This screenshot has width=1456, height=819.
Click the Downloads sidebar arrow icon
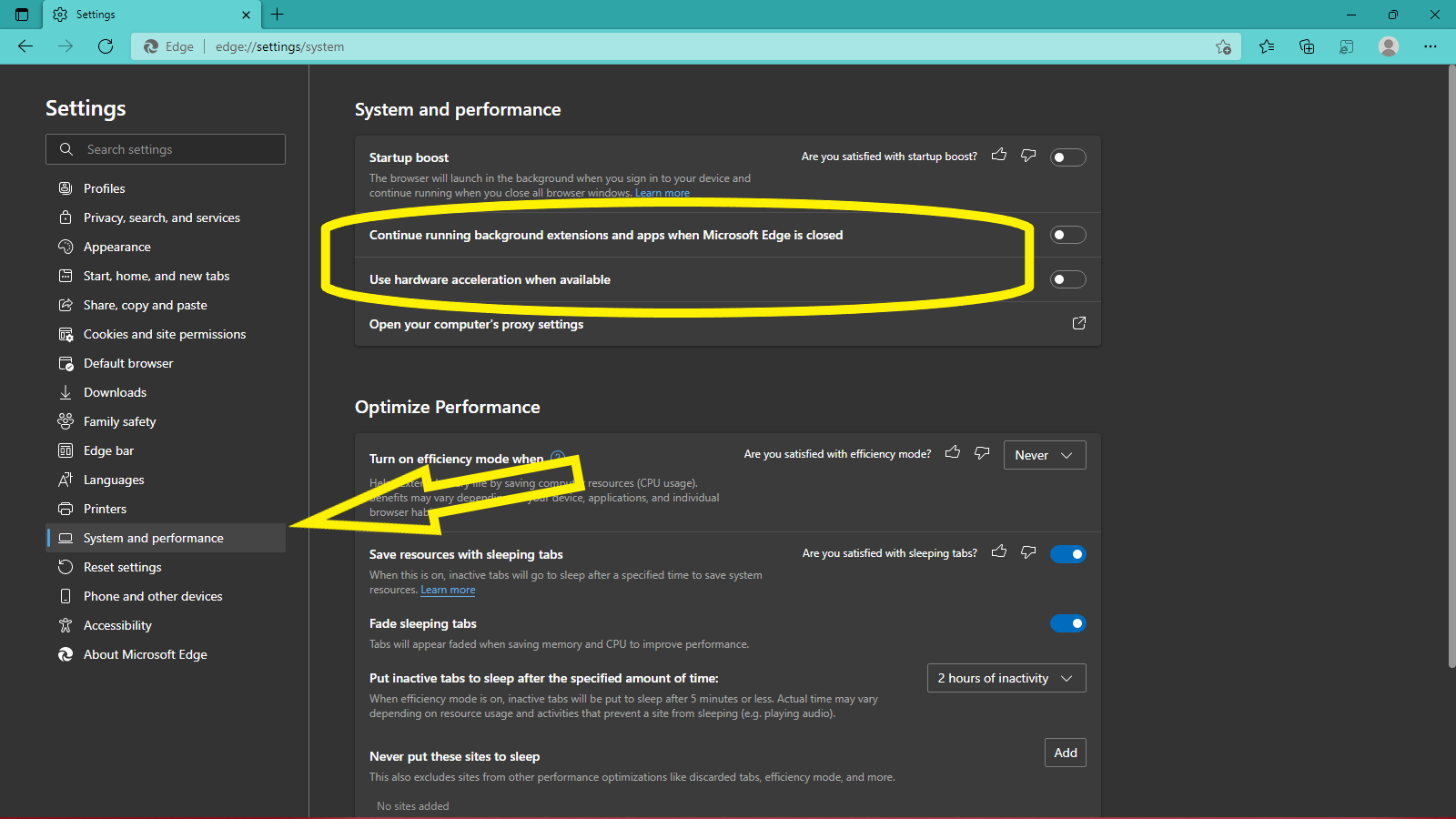pyautogui.click(x=66, y=392)
